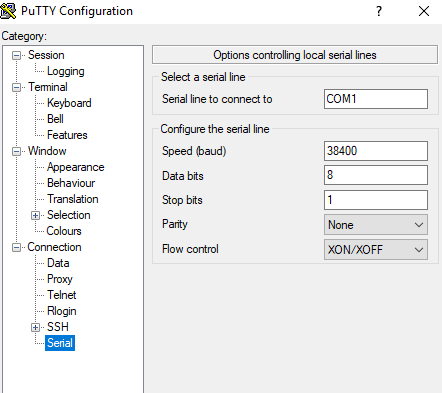This screenshot has width=442, height=393.
Task: Open the Data category
Action: (58, 263)
